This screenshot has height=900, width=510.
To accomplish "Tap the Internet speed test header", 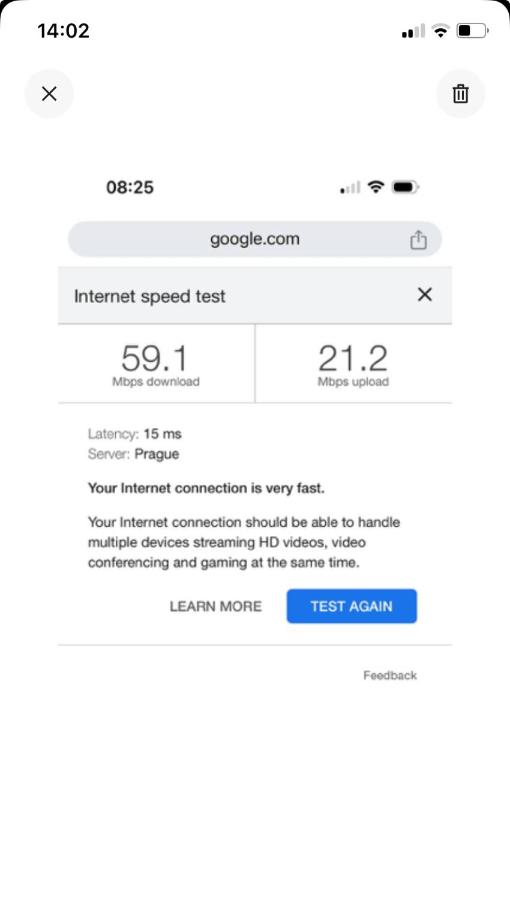I will pos(150,296).
